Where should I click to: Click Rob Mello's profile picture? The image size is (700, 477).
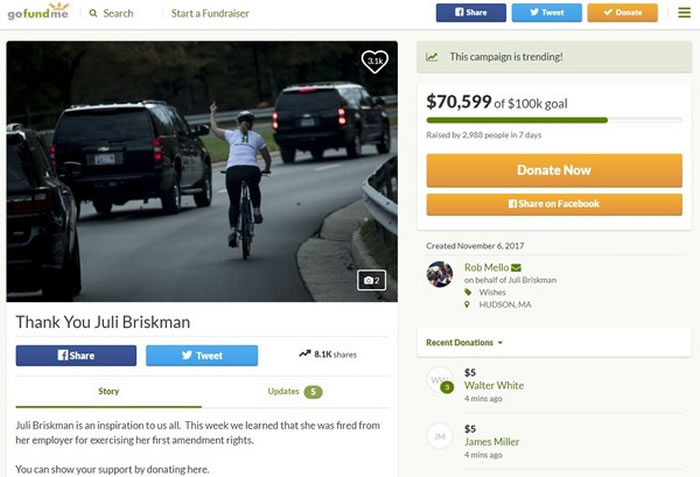[x=440, y=274]
